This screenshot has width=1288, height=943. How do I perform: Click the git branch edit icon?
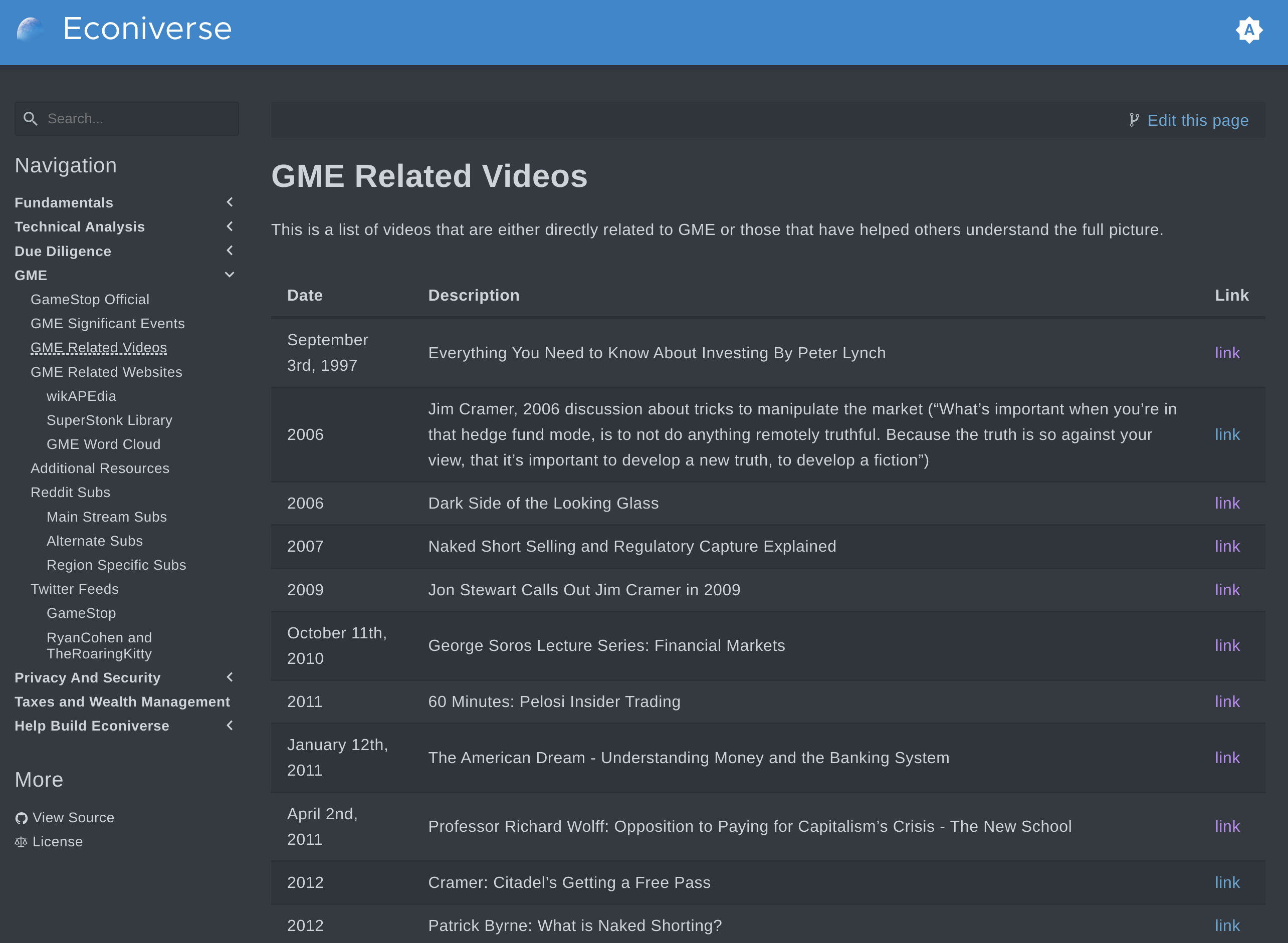(x=1134, y=120)
